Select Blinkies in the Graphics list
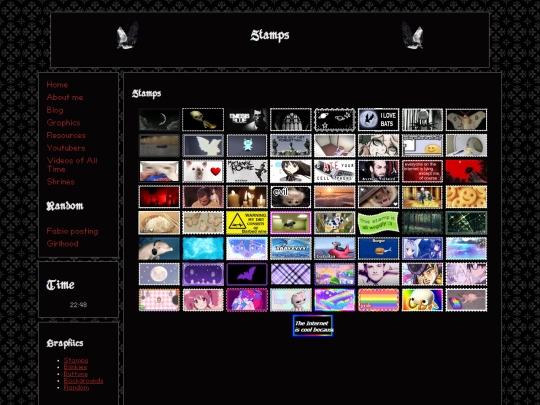Image resolution: width=540 pixels, height=405 pixels. click(x=75, y=367)
